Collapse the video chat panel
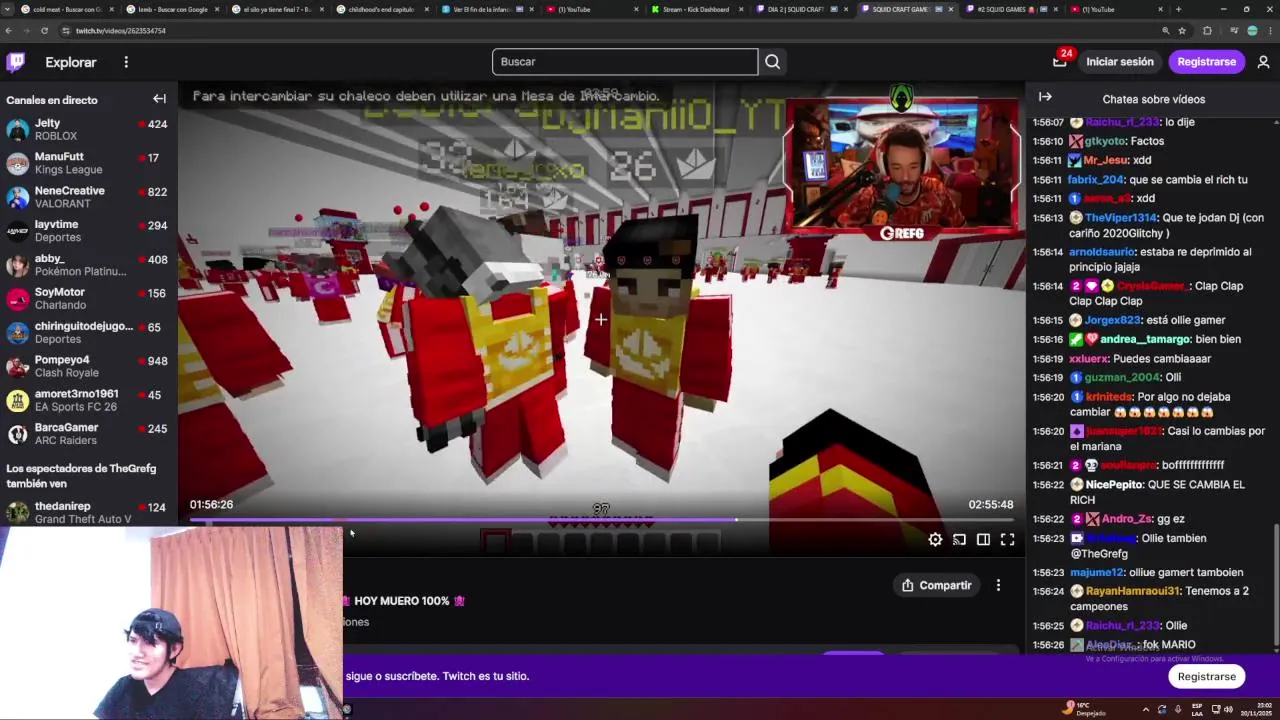 [x=1045, y=97]
